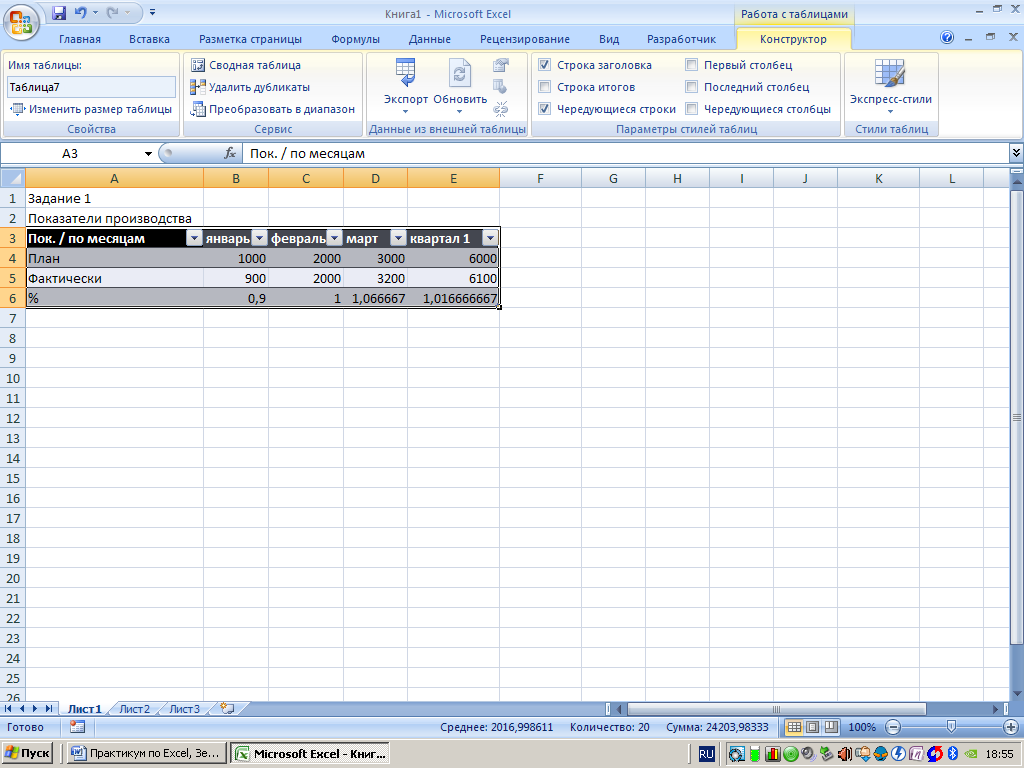Click Удалить дубликаты button
This screenshot has width=1024, height=768.
pos(250,87)
